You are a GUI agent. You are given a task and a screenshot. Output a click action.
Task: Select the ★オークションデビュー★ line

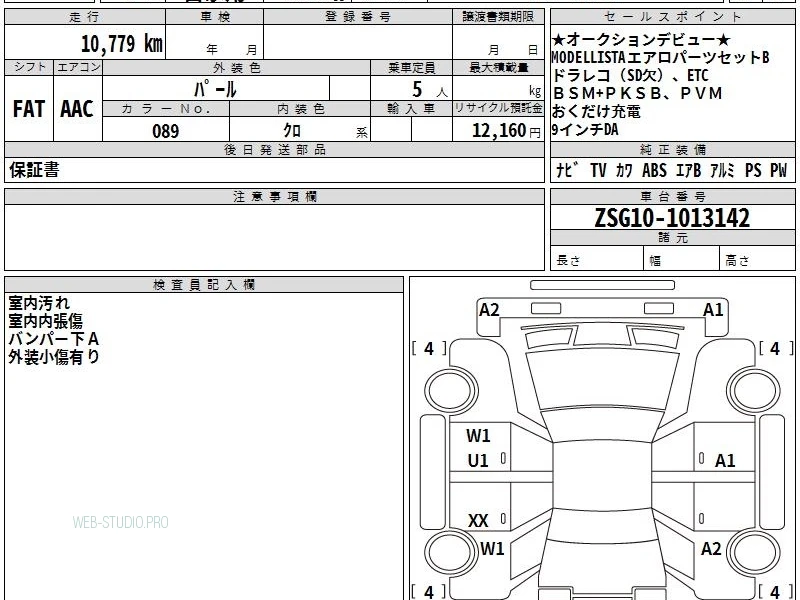pyautogui.click(x=641, y=40)
